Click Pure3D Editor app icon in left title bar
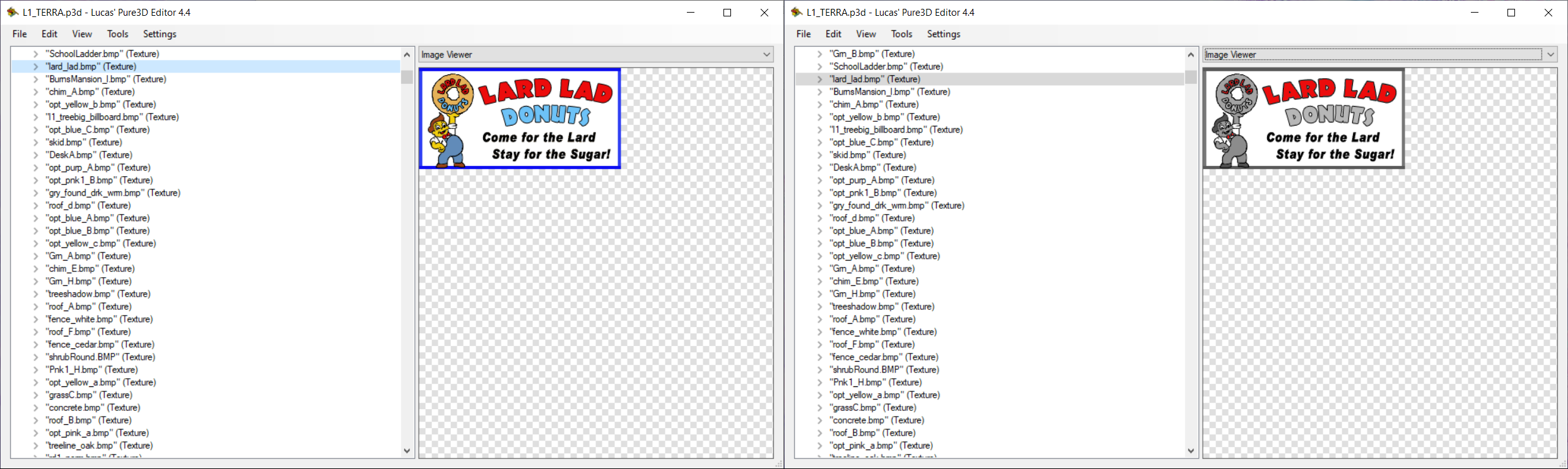The width and height of the screenshot is (1568, 469). click(x=13, y=12)
